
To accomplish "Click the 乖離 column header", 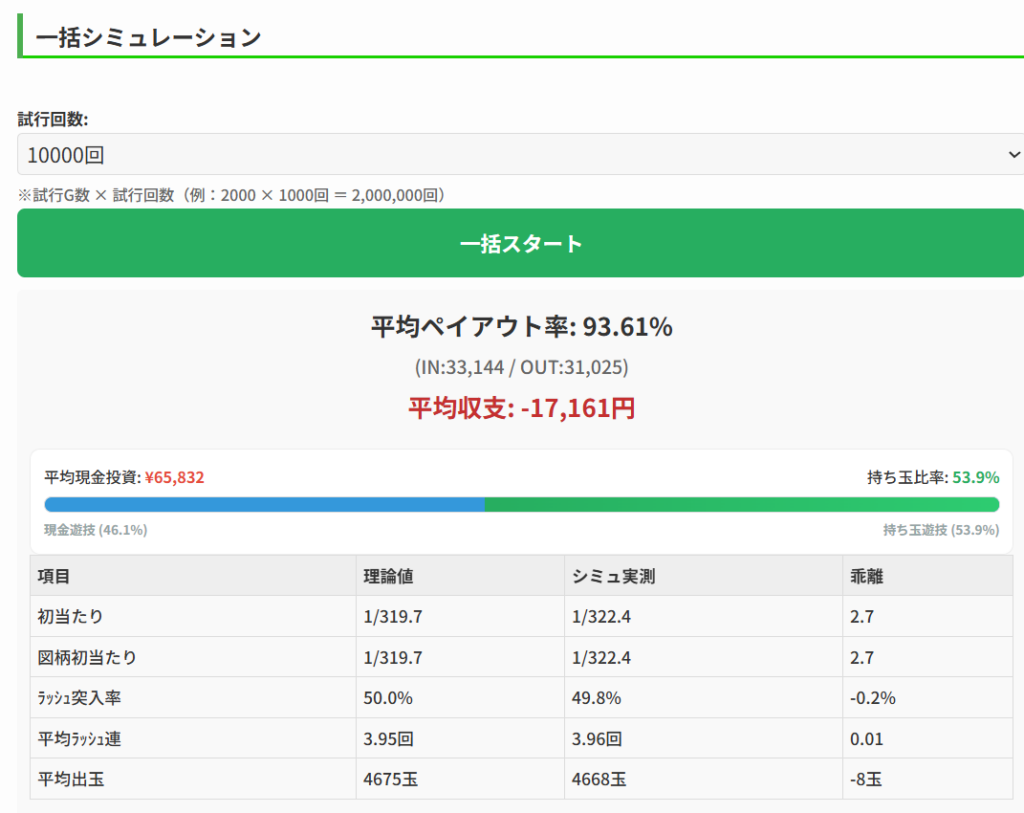I will tap(866, 576).
